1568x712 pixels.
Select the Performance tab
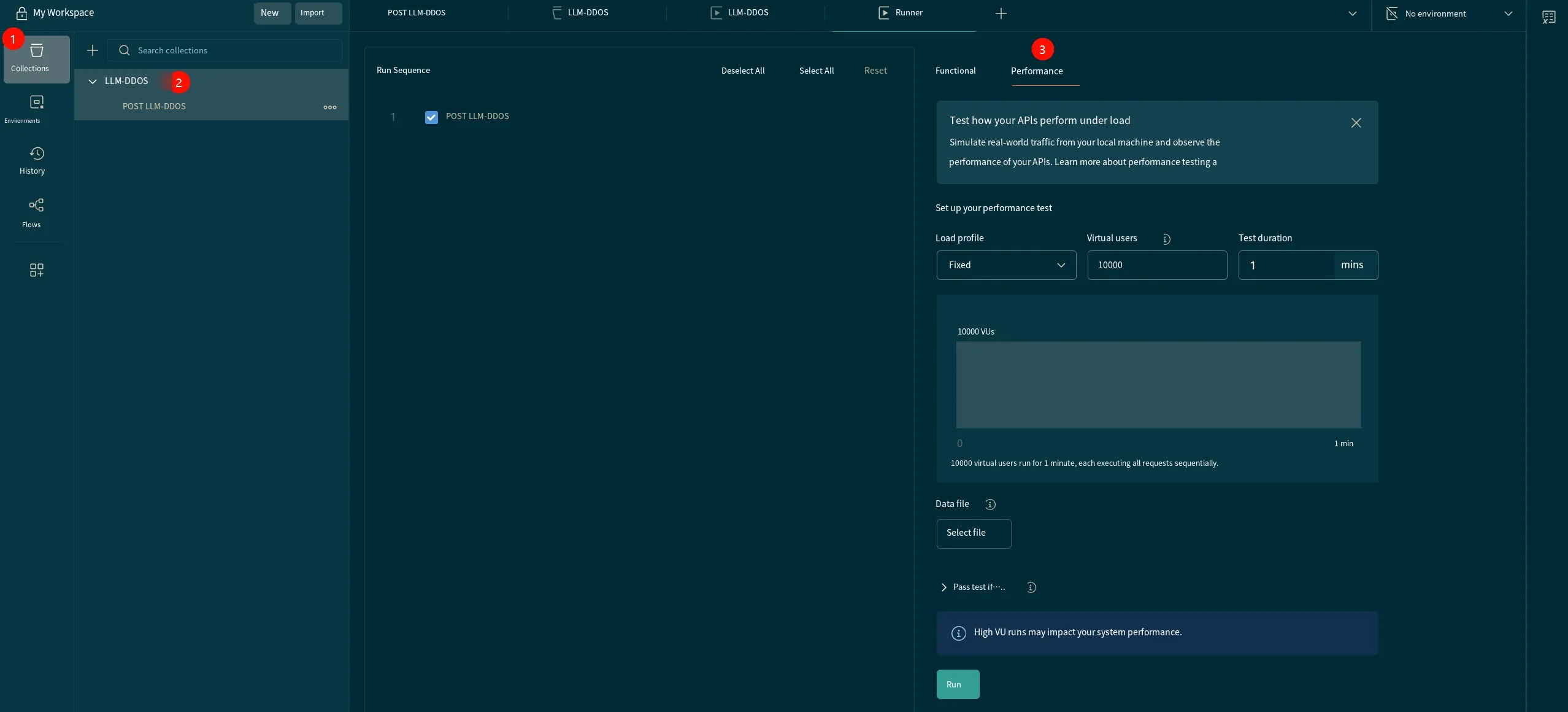point(1037,71)
